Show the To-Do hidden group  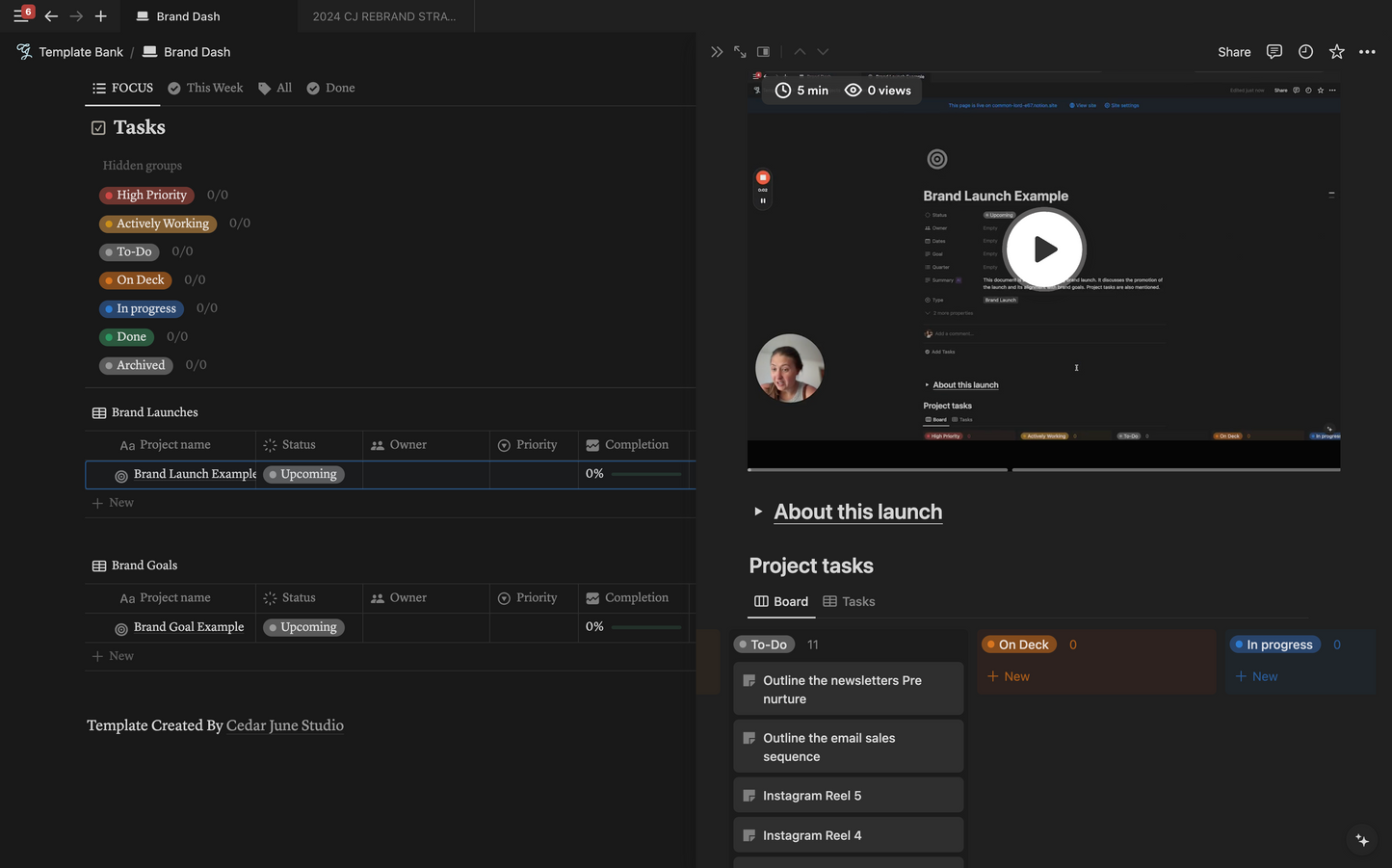pyautogui.click(x=129, y=251)
